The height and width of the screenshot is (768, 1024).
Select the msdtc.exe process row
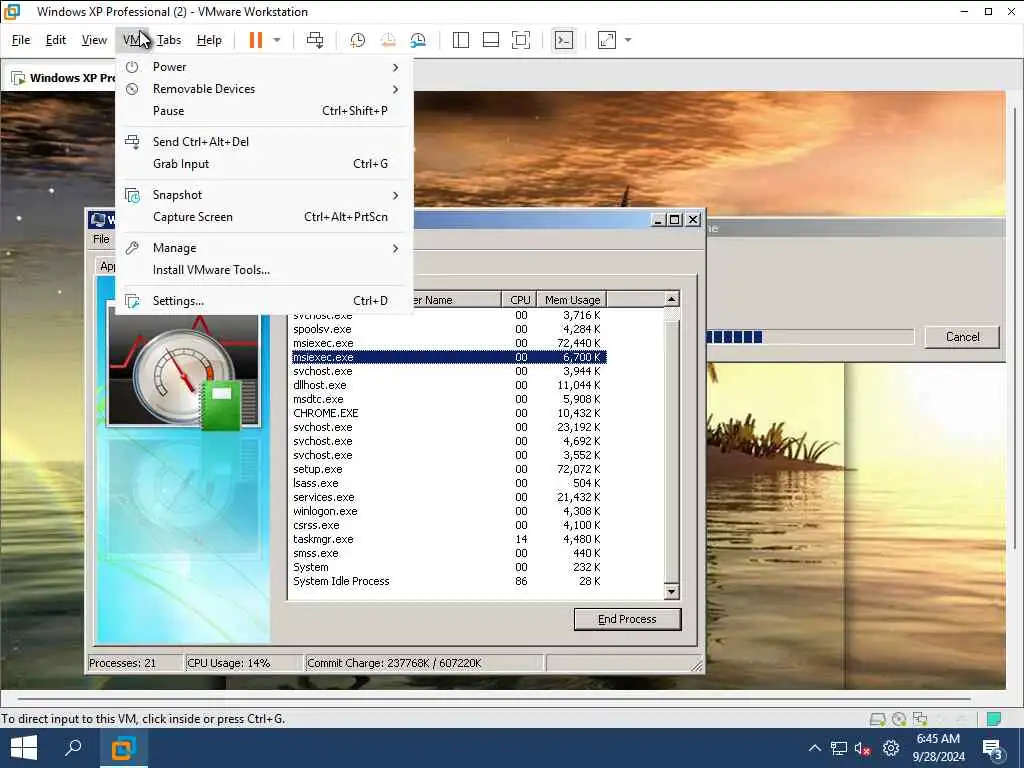click(x=448, y=399)
